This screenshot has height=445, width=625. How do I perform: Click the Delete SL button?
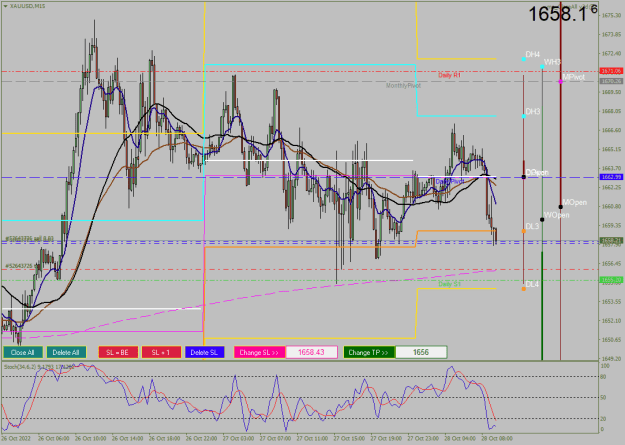tap(204, 352)
